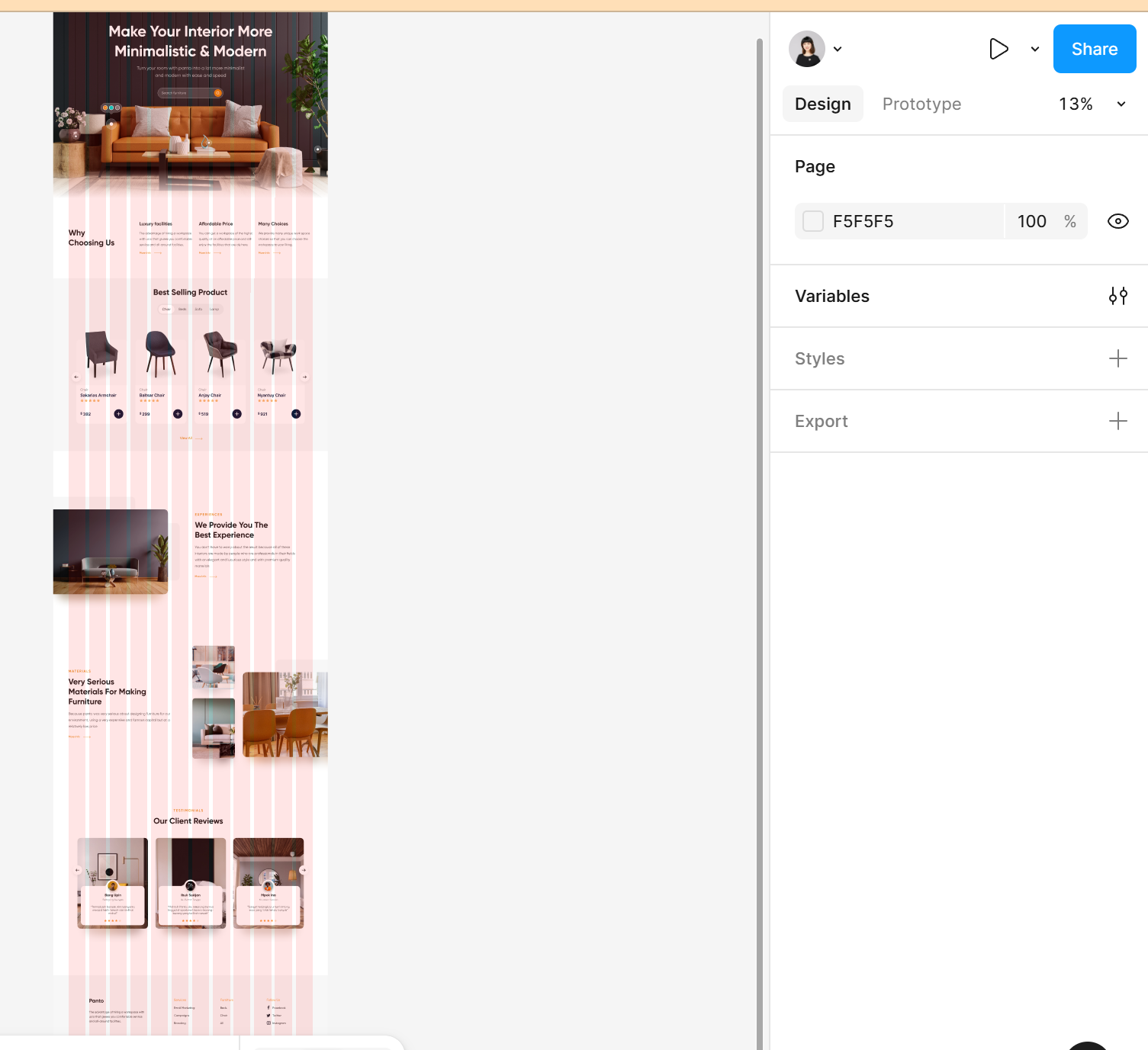Click the 13% zoom percentage
Viewport: 1148px width, 1050px height.
point(1076,104)
